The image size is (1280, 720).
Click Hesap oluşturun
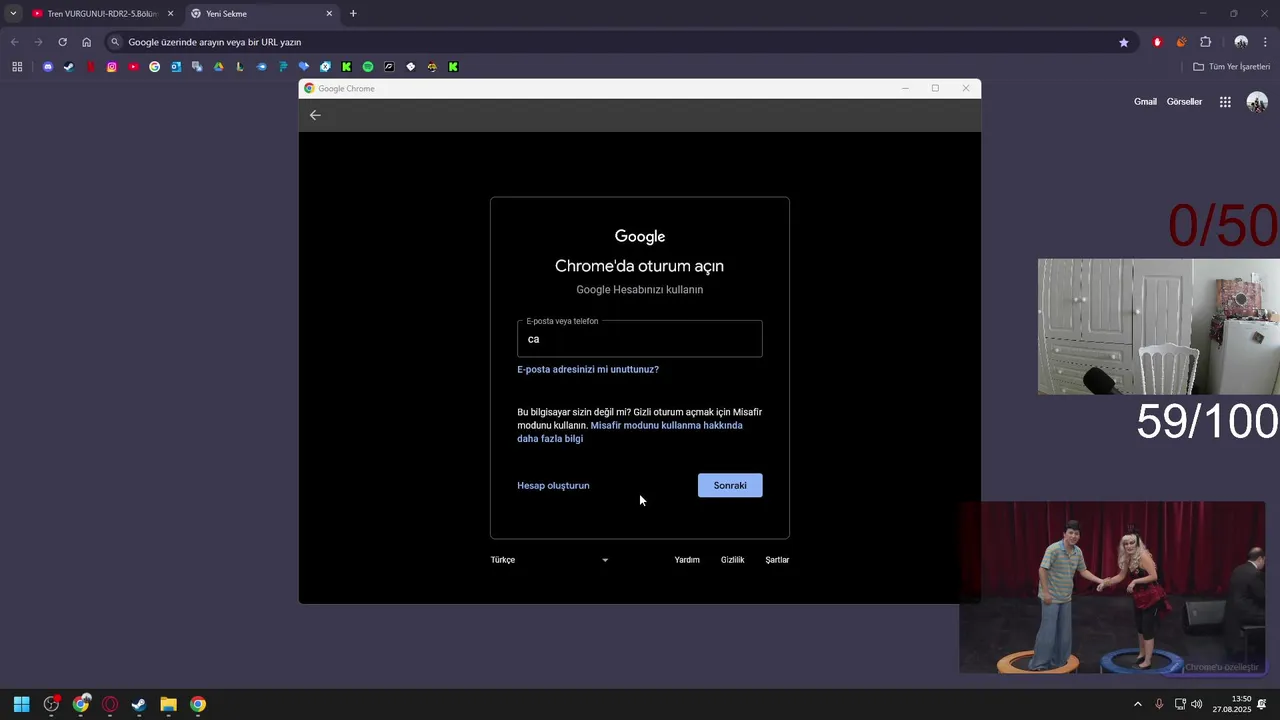coord(553,485)
